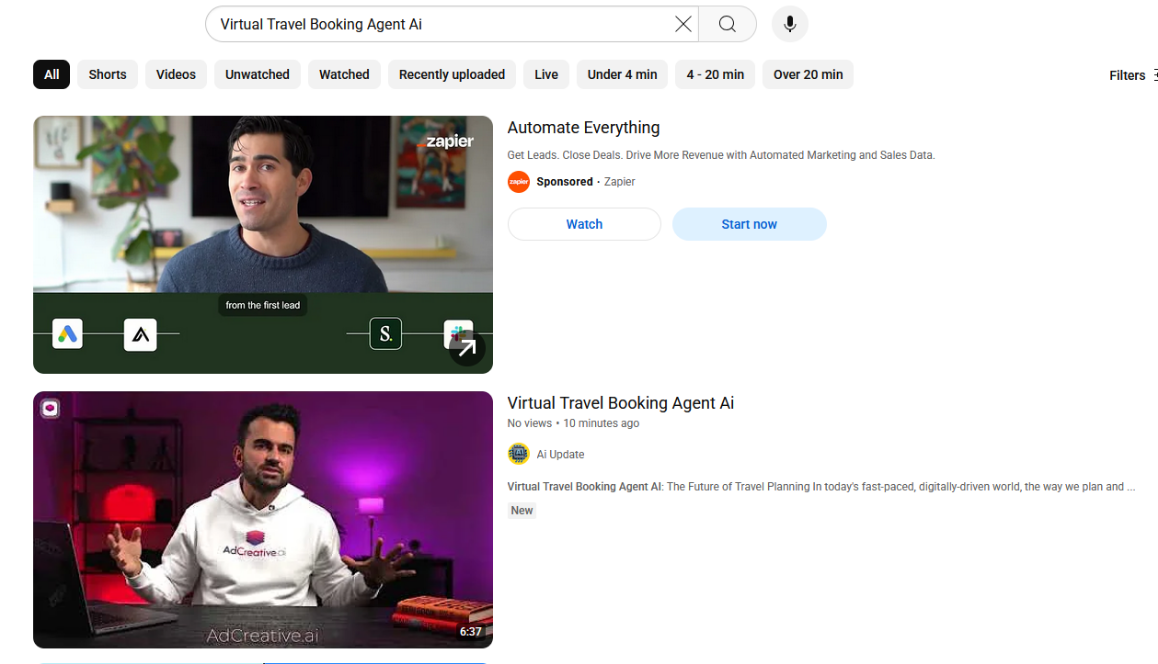Click the magnifying glass search button
Screen dimensions: 1158x664
point(727,24)
